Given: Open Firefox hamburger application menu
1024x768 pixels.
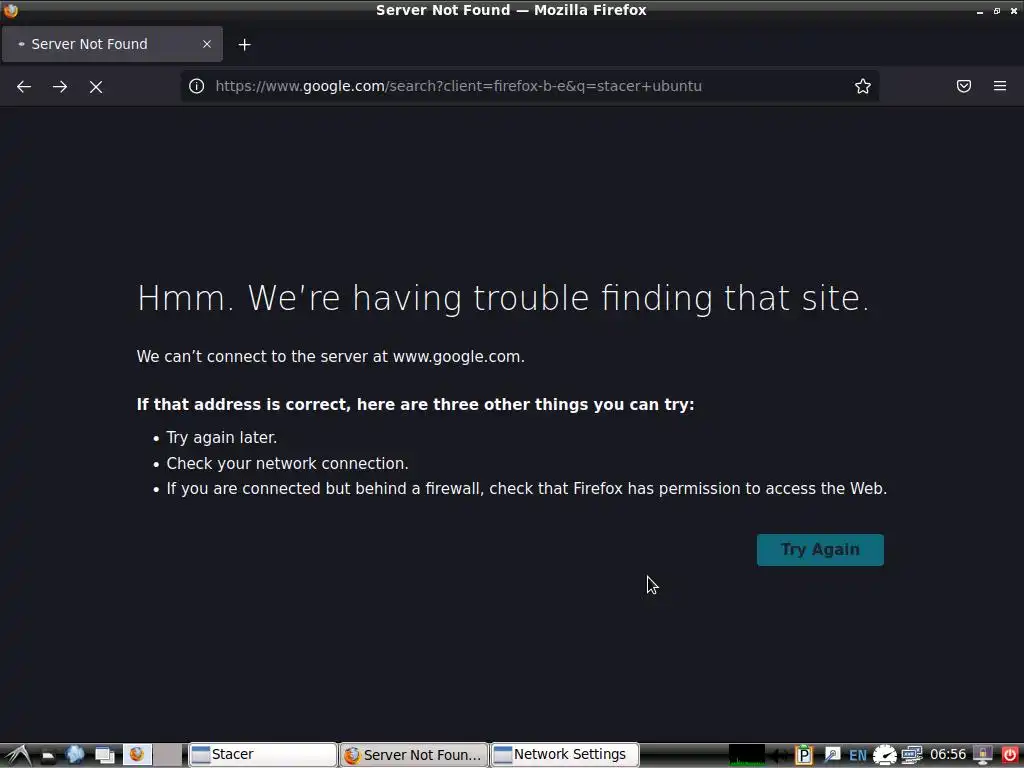Looking at the screenshot, I should (1000, 86).
